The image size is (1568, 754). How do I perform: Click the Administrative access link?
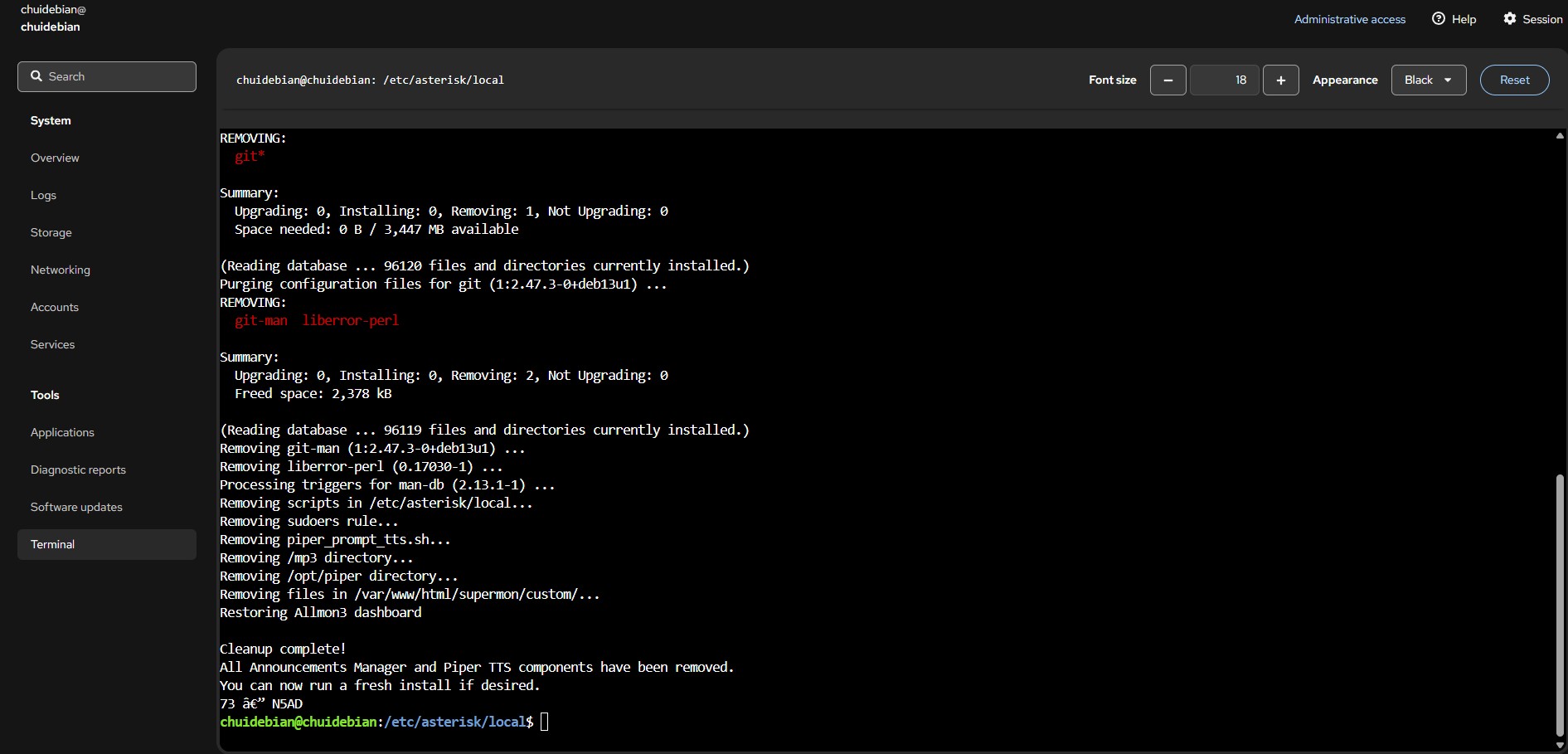click(x=1349, y=19)
